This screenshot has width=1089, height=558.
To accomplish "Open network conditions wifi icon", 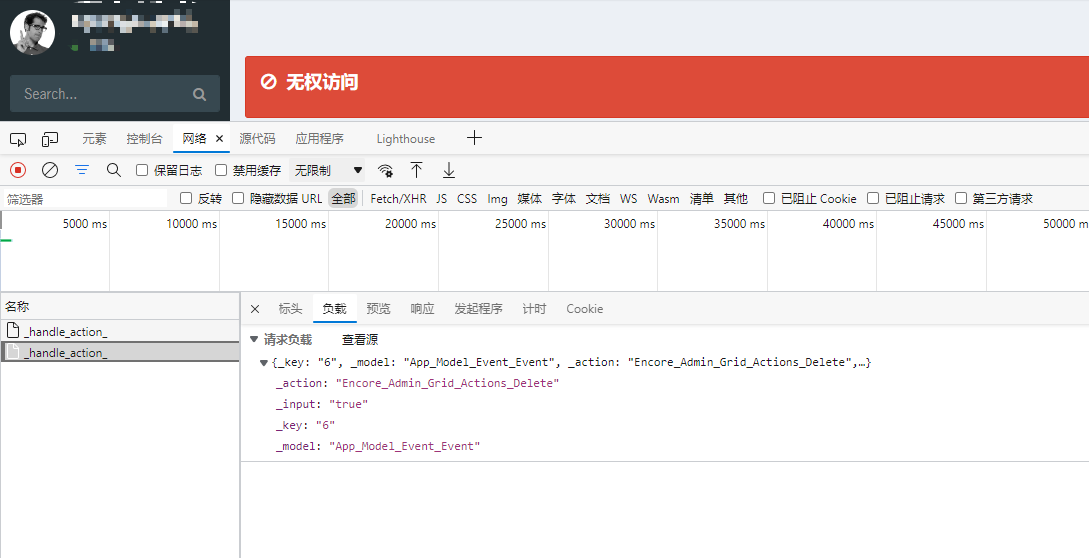I will tap(385, 170).
